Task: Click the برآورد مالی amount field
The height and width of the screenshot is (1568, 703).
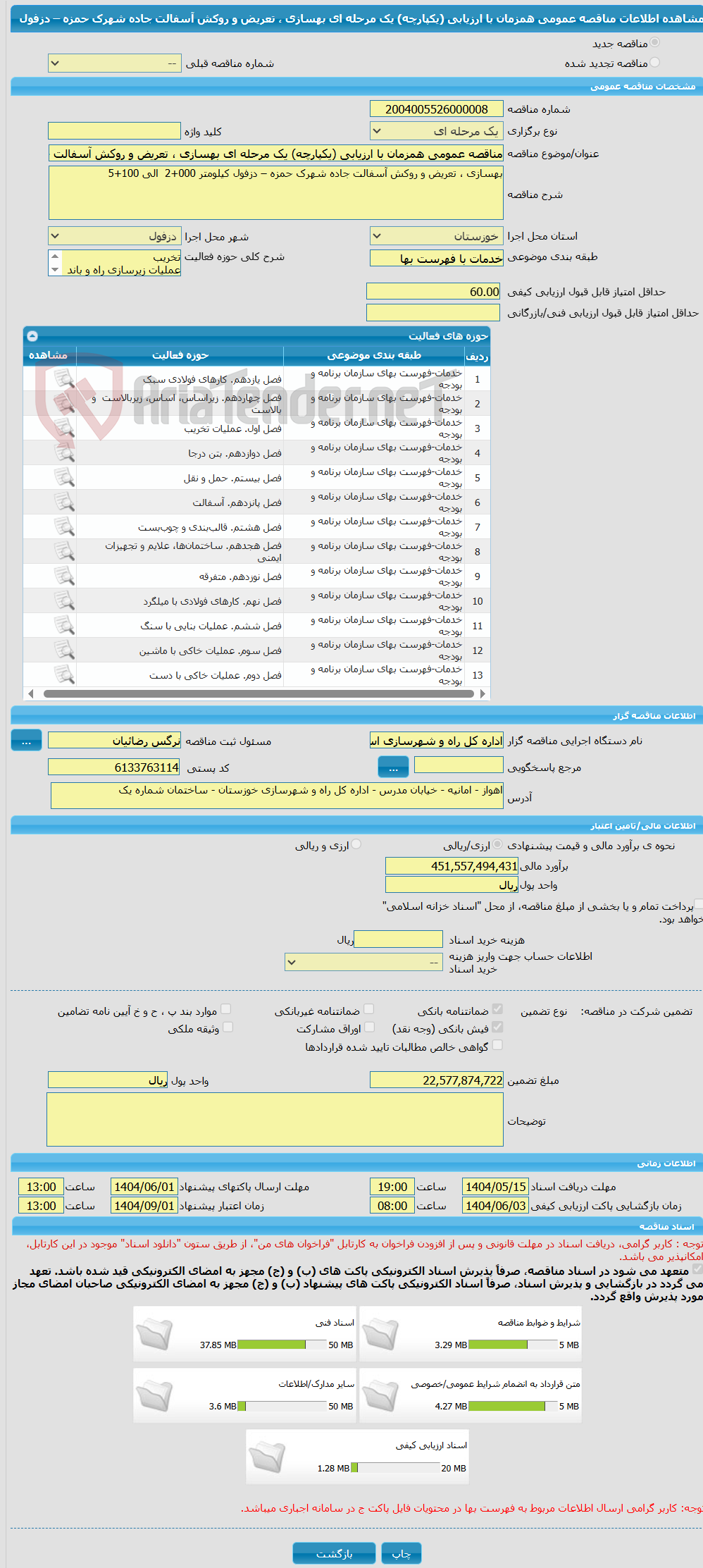Action: [x=452, y=866]
